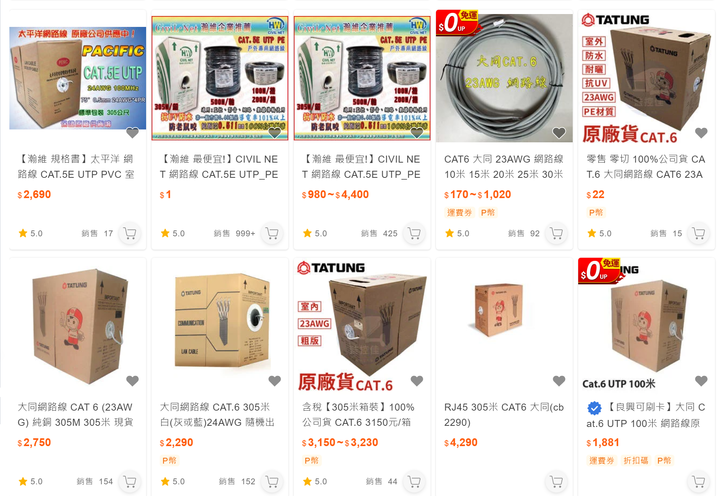Add the $170~$1,020 CAT6 coil to cart
Screen dimensions: 720x496
coord(557,233)
